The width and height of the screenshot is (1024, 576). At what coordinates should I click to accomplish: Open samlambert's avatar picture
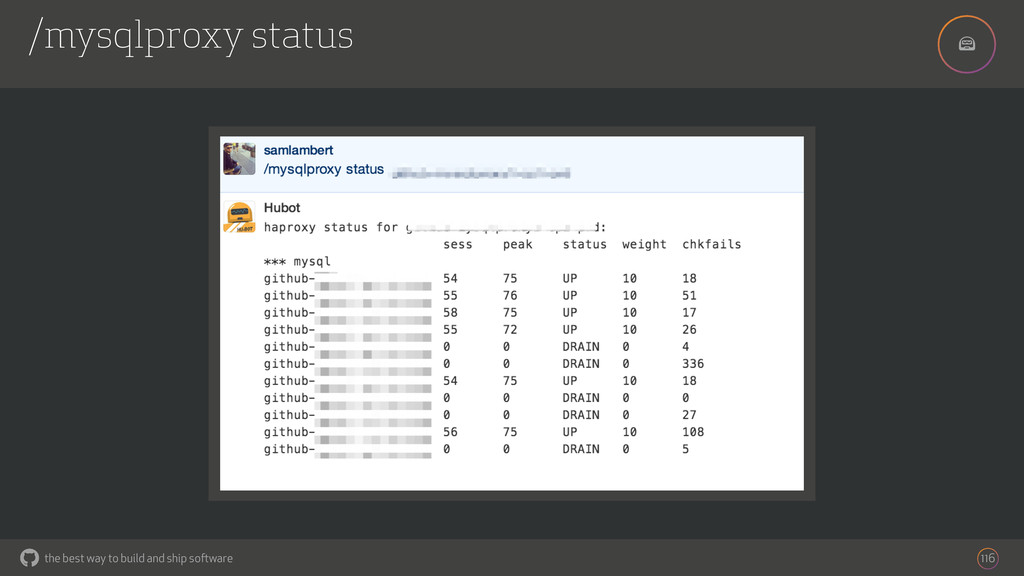[x=239, y=159]
